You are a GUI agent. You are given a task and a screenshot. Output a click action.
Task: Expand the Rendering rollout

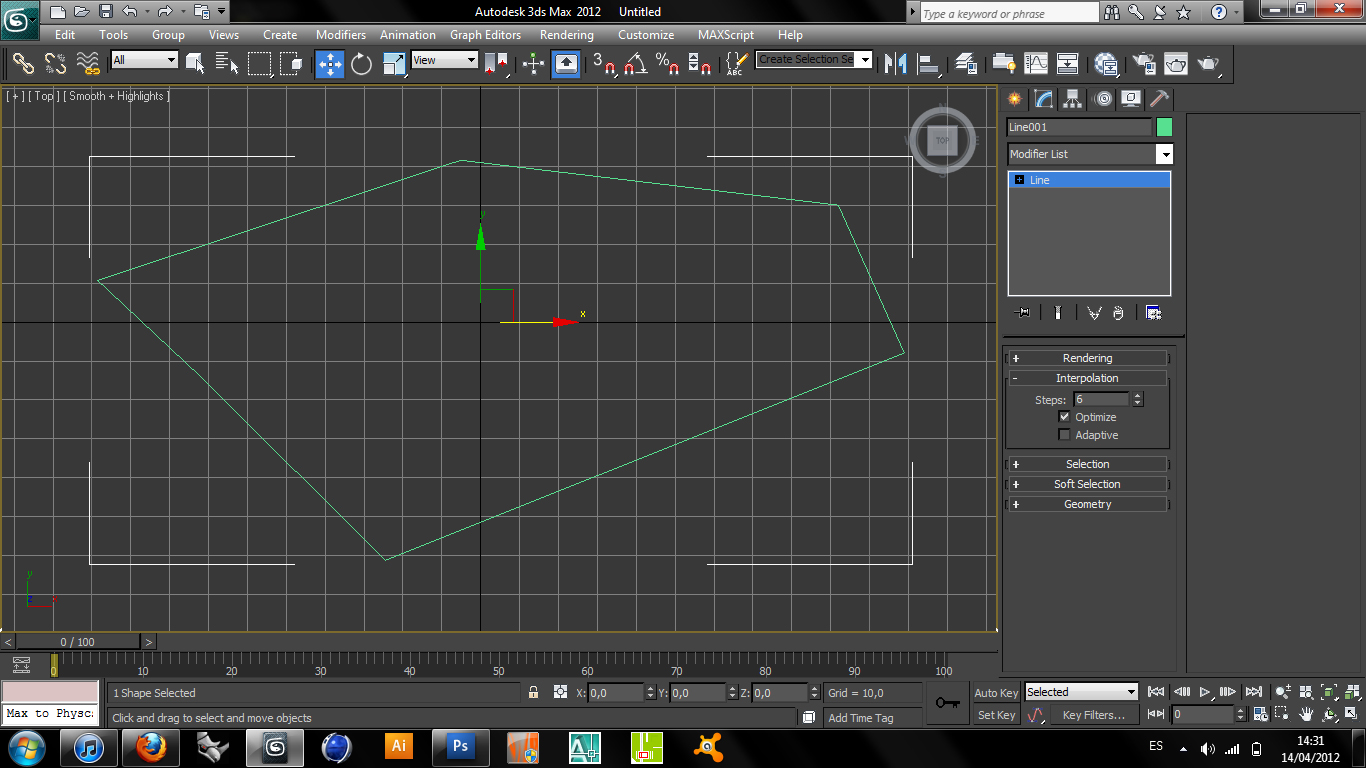(1087, 358)
